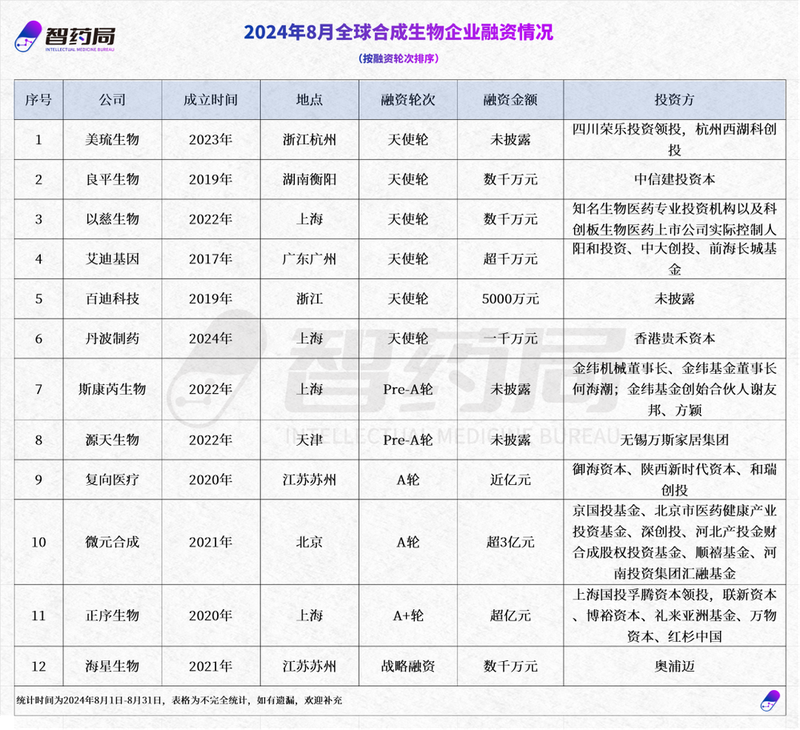Click the main title 2024年8月全球合成生物企业融资情况

(x=400, y=32)
